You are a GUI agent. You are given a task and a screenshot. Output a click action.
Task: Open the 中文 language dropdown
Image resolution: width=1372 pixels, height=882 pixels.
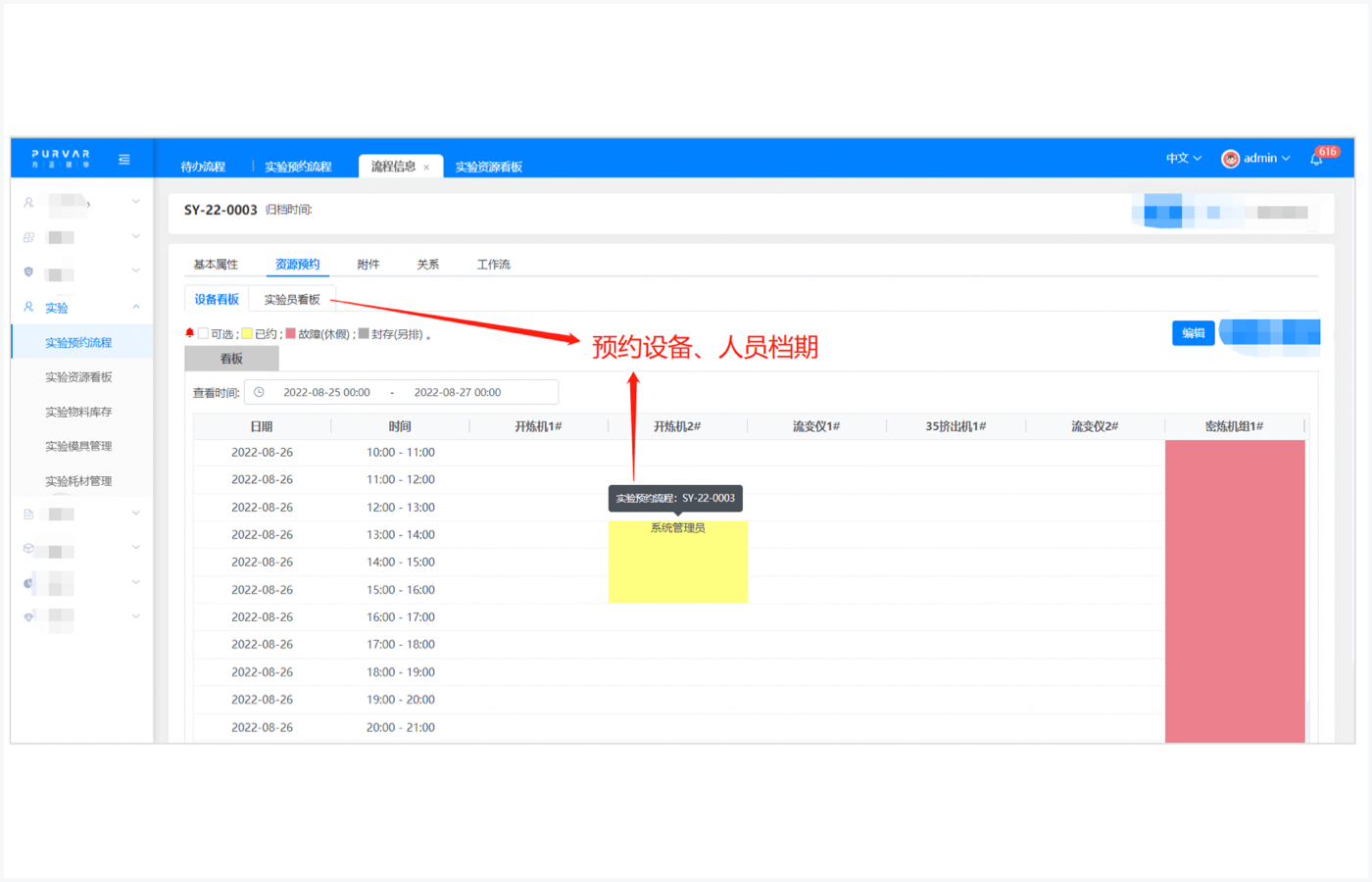coord(1183,159)
